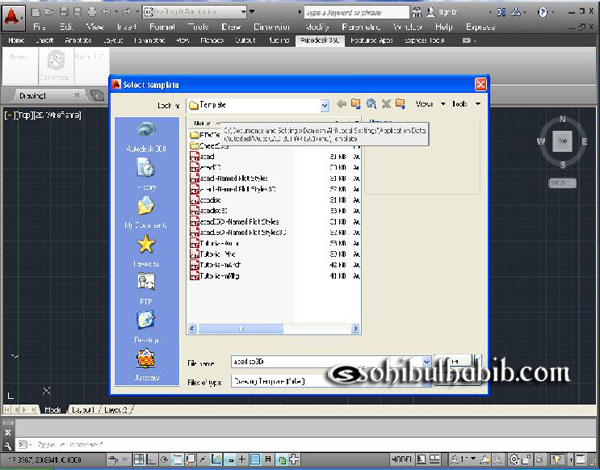Click the Create New Folder icon

pyautogui.click(x=400, y=104)
